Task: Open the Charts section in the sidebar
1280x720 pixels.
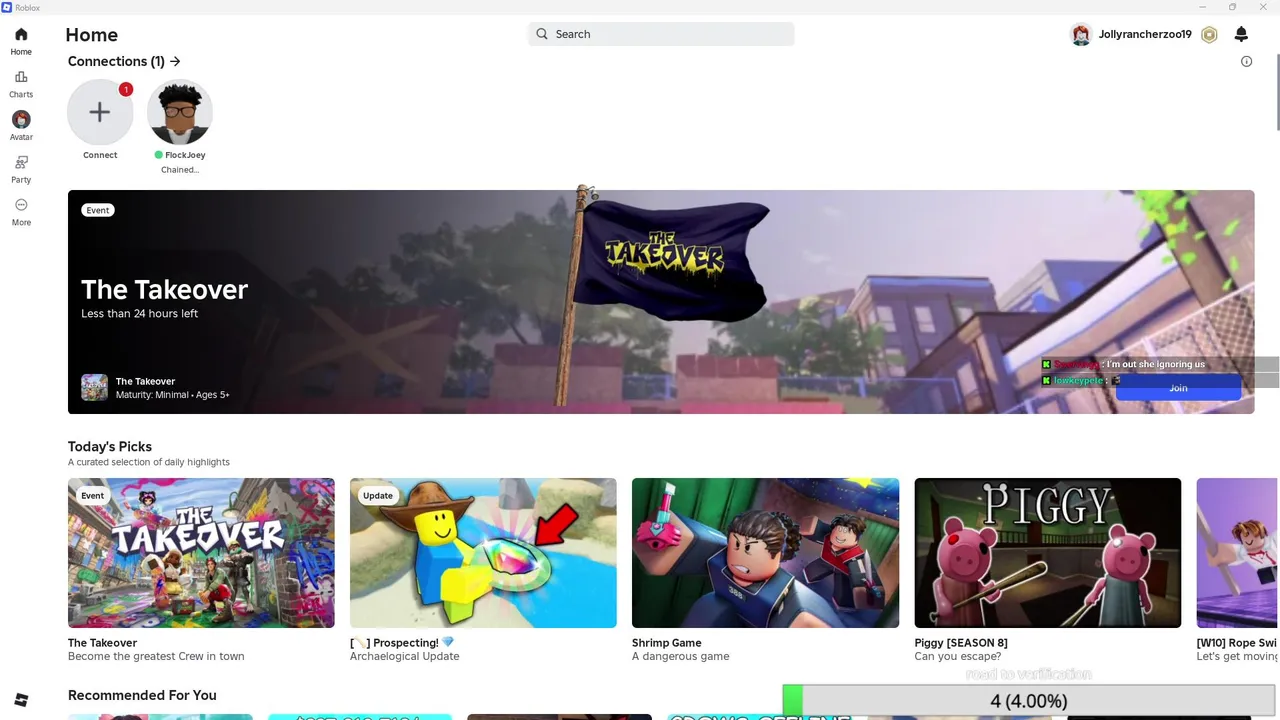Action: click(x=21, y=84)
